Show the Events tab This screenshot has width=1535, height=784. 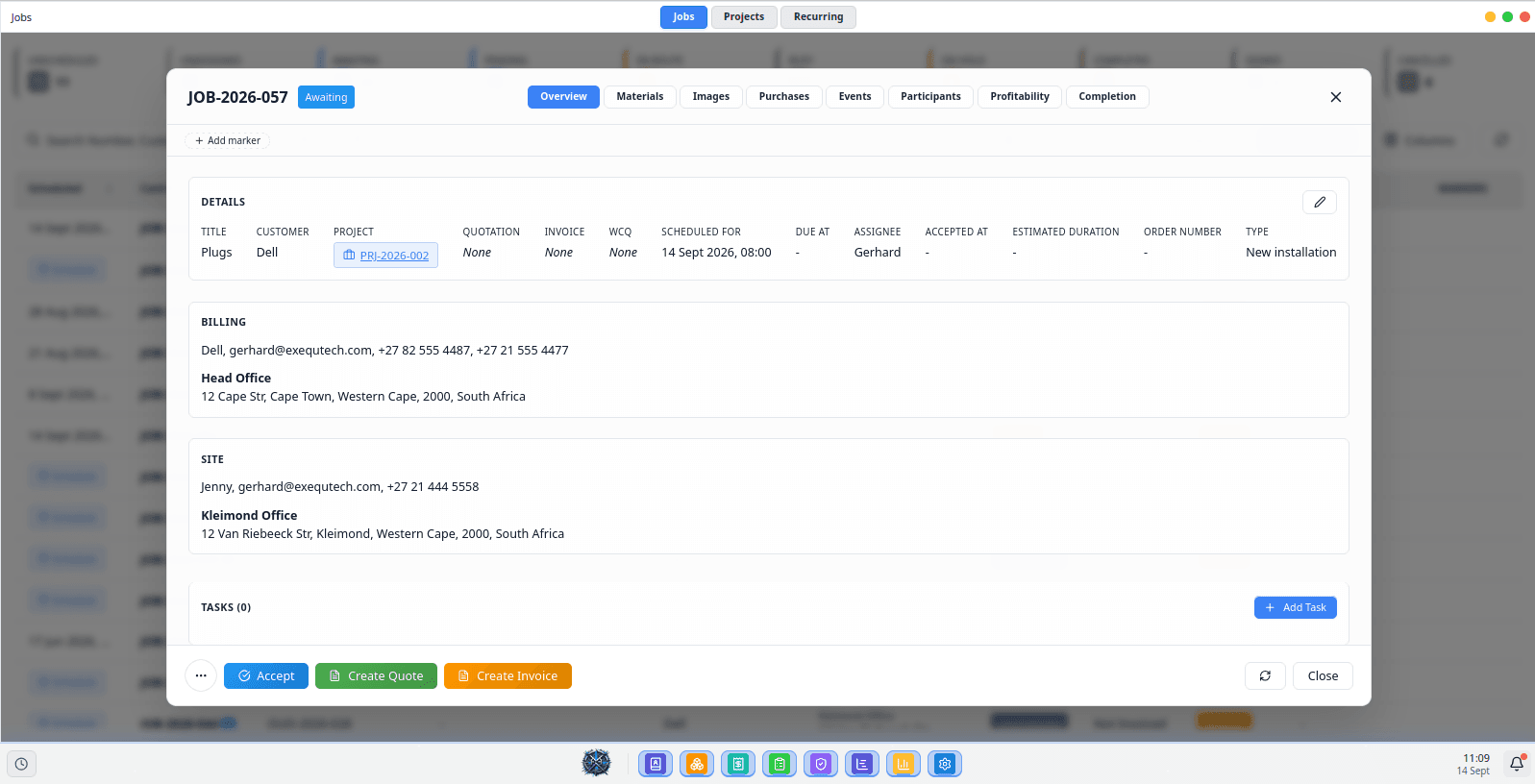click(854, 97)
